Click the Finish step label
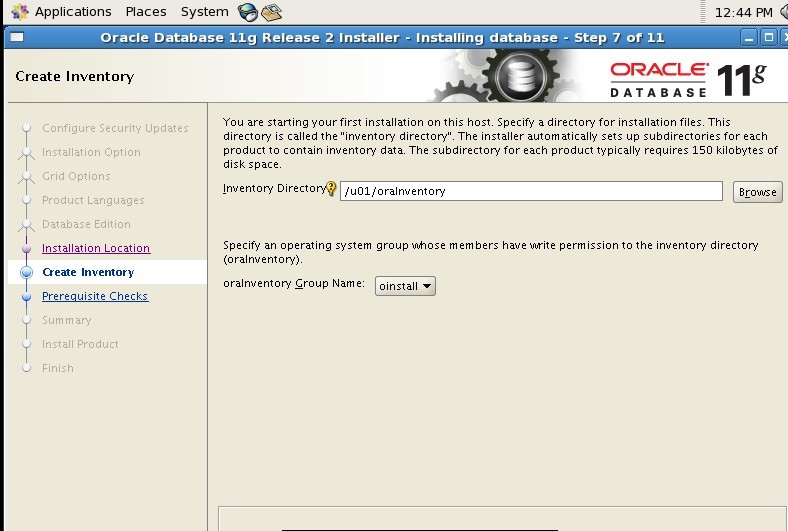This screenshot has width=788, height=531. pos(57,368)
